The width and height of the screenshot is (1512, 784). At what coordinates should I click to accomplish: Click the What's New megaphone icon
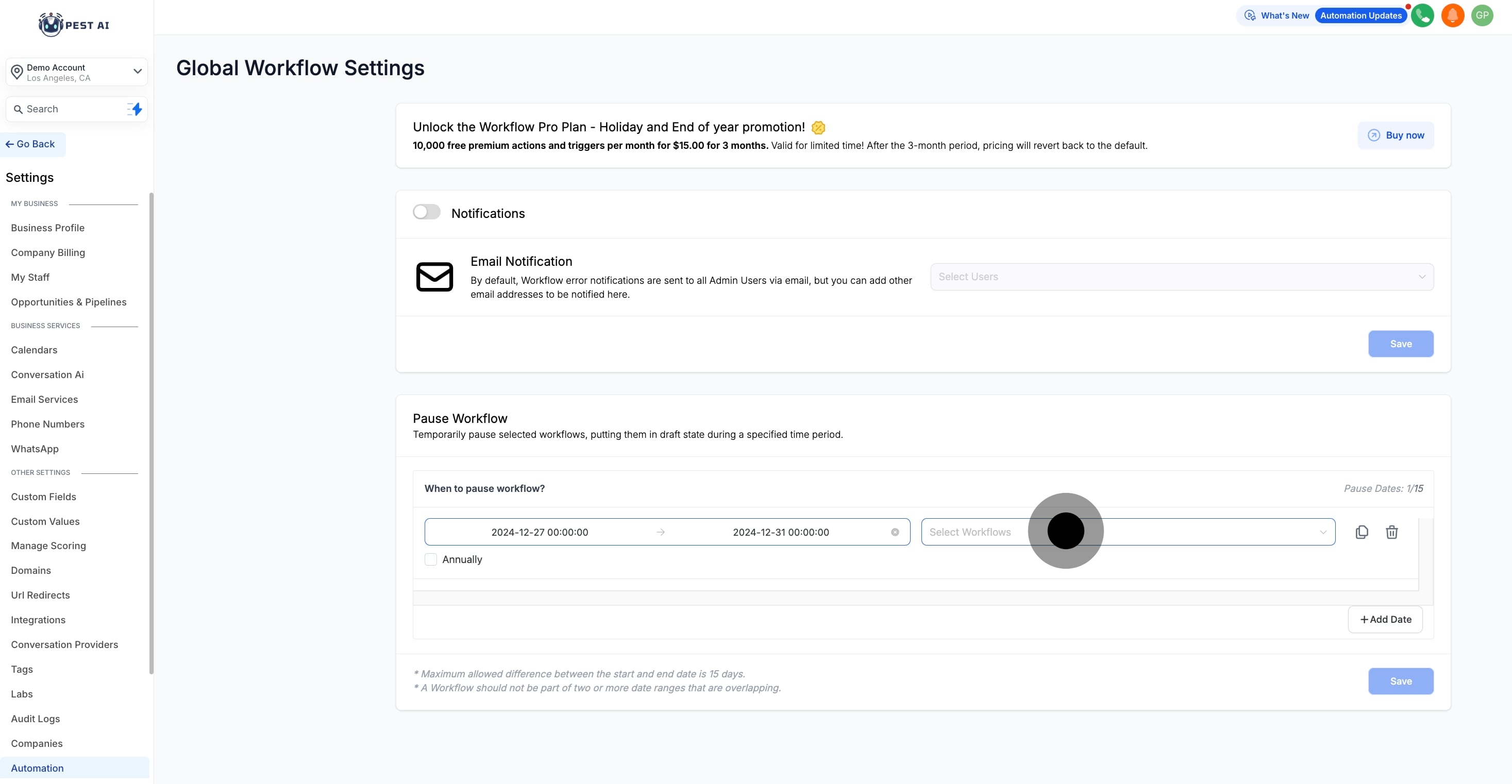click(x=1250, y=16)
